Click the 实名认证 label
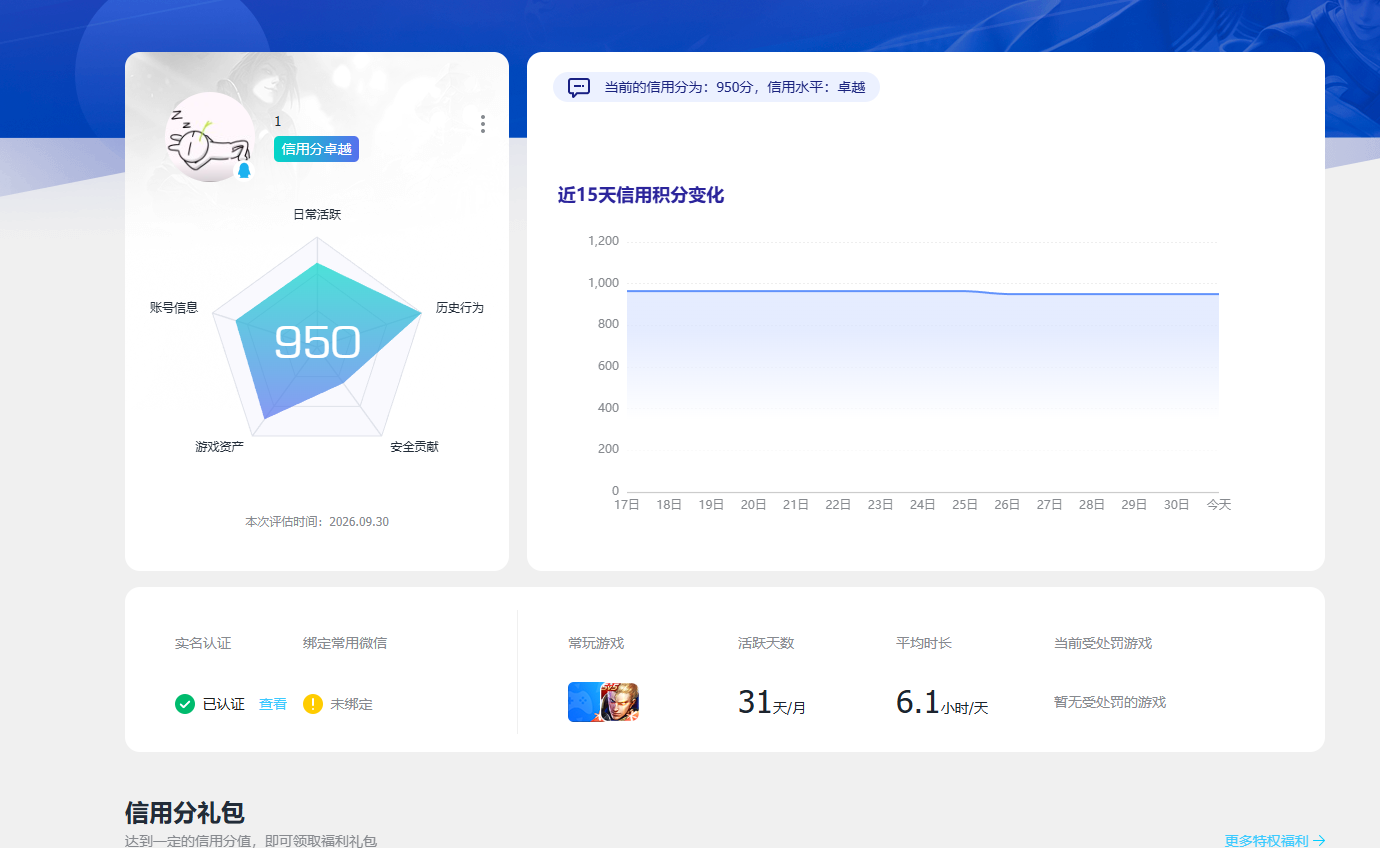This screenshot has height=848, width=1380. click(x=203, y=643)
